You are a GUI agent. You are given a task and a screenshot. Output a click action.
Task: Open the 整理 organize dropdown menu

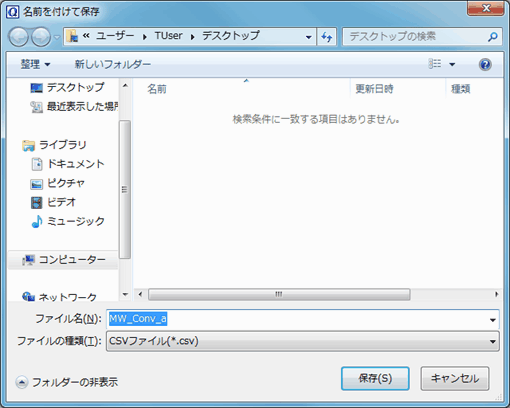click(35, 64)
